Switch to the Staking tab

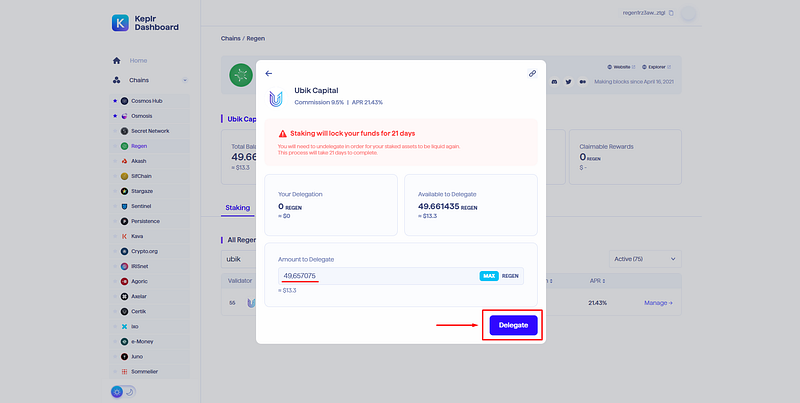[238, 208]
